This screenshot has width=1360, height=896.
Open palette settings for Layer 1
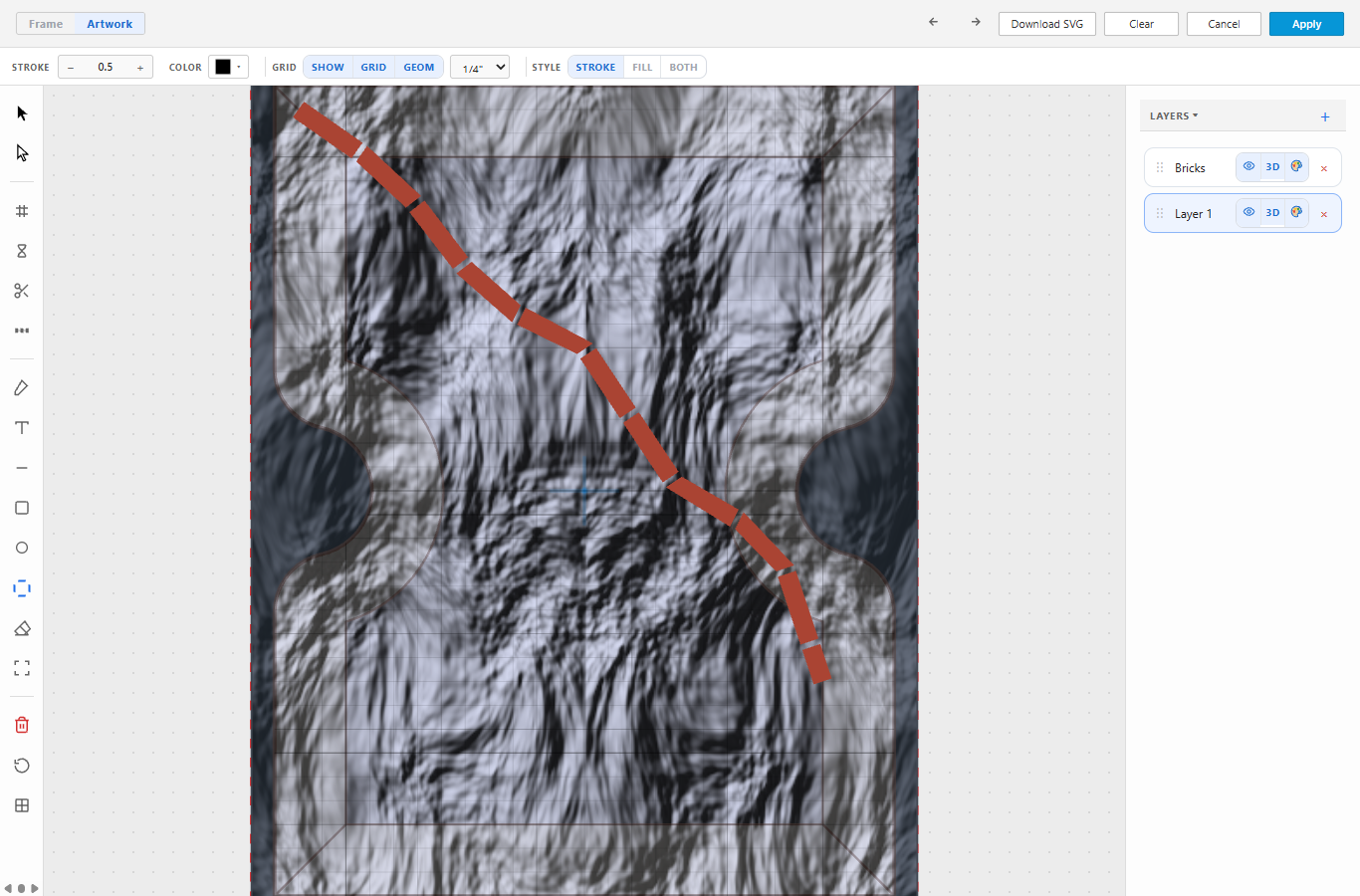pyautogui.click(x=1296, y=212)
